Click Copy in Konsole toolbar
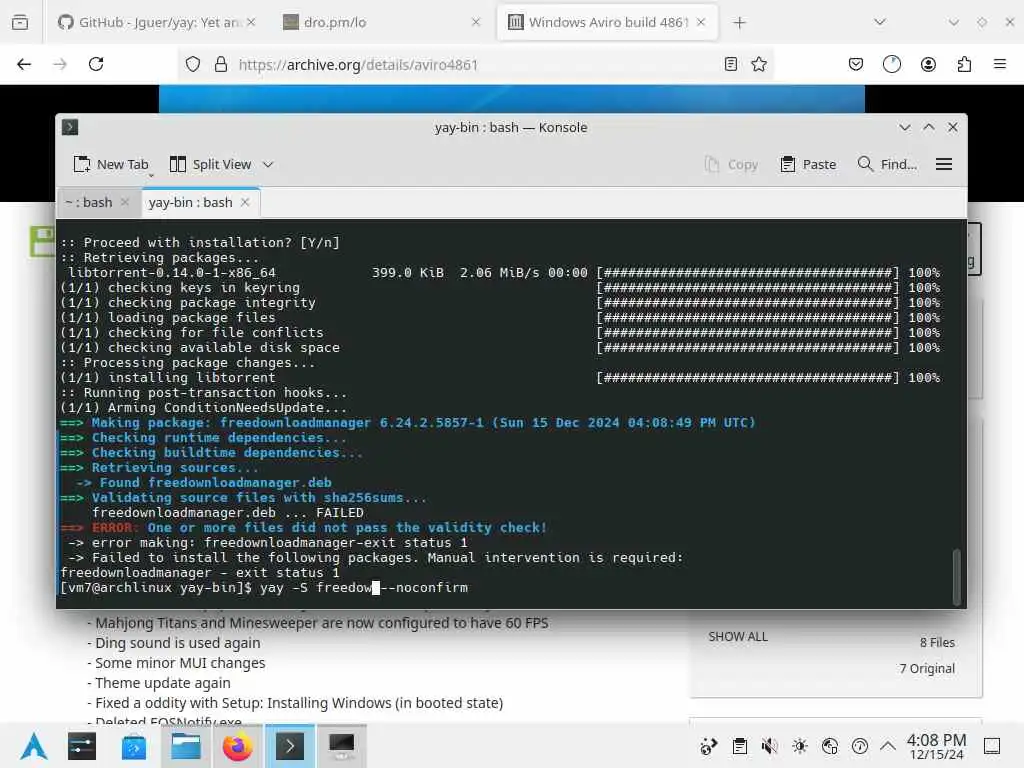 click(731, 165)
